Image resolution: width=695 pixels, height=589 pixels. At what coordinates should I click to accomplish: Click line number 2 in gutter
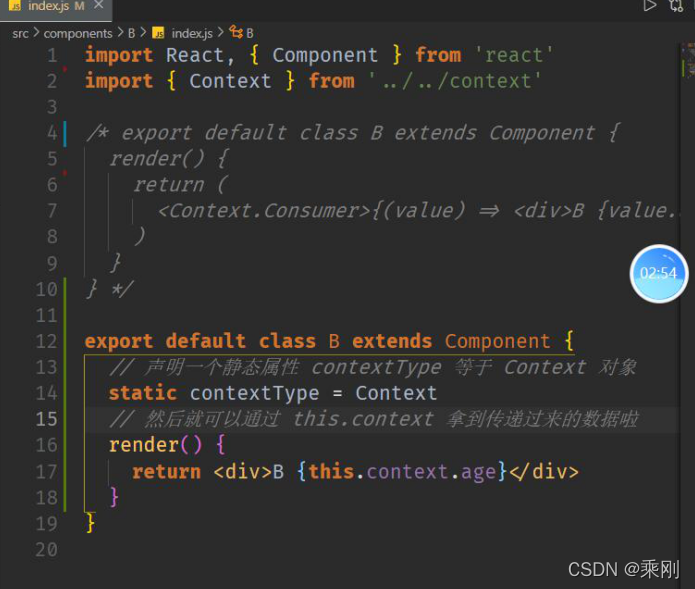pos(52,82)
